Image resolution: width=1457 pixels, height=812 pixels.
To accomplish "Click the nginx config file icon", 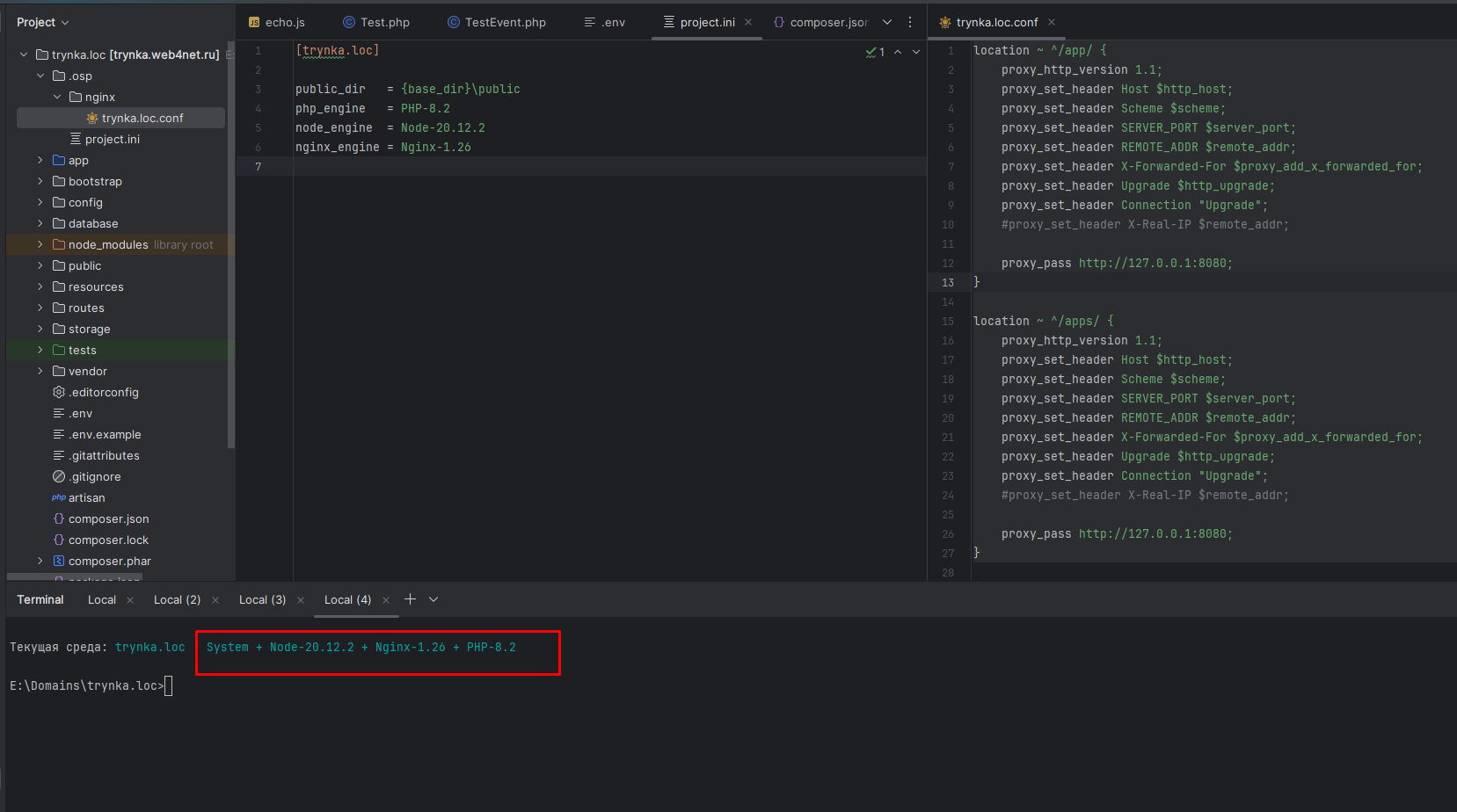I will pos(92,118).
